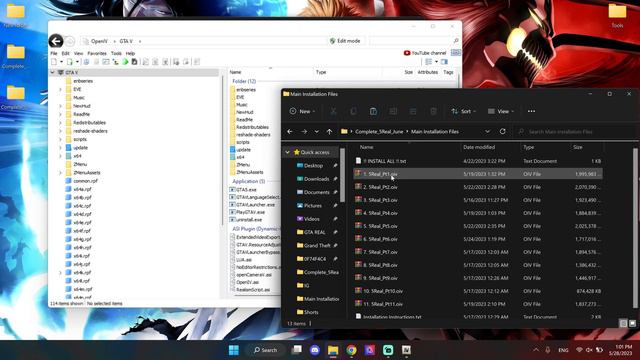Open the File menu in OpenIV
Viewport: 640px width, 360px height.
coord(54,53)
